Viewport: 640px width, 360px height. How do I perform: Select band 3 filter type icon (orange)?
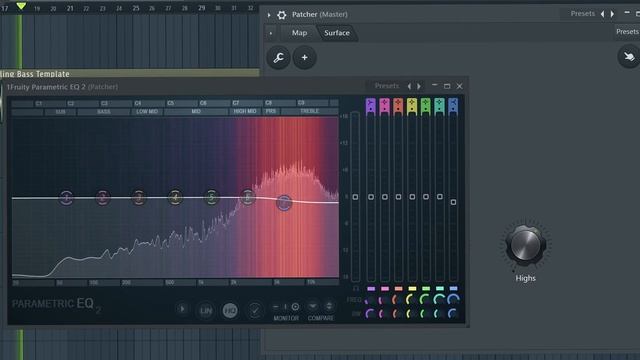(x=398, y=106)
